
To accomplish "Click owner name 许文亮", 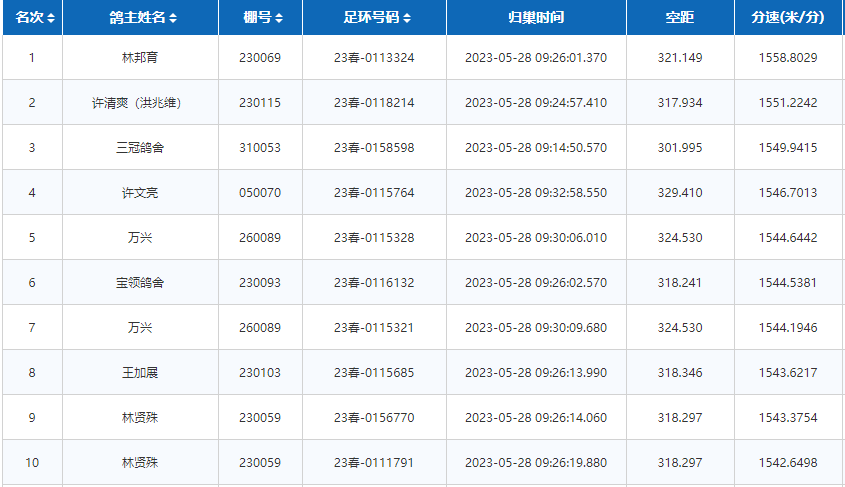I will (x=140, y=193).
